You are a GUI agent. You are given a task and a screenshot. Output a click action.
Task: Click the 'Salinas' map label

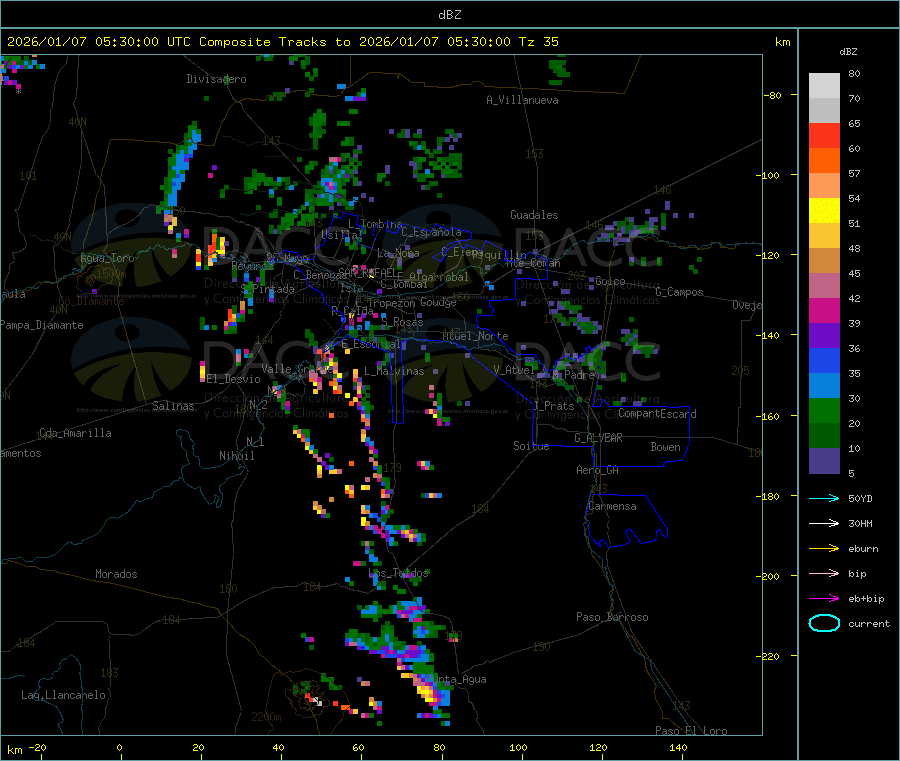point(173,406)
